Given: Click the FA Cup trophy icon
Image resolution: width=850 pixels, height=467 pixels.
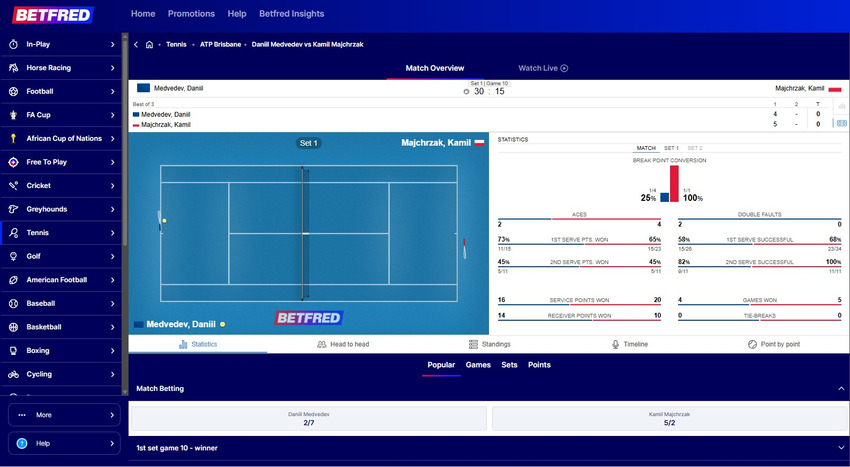Looking at the screenshot, I should point(14,115).
